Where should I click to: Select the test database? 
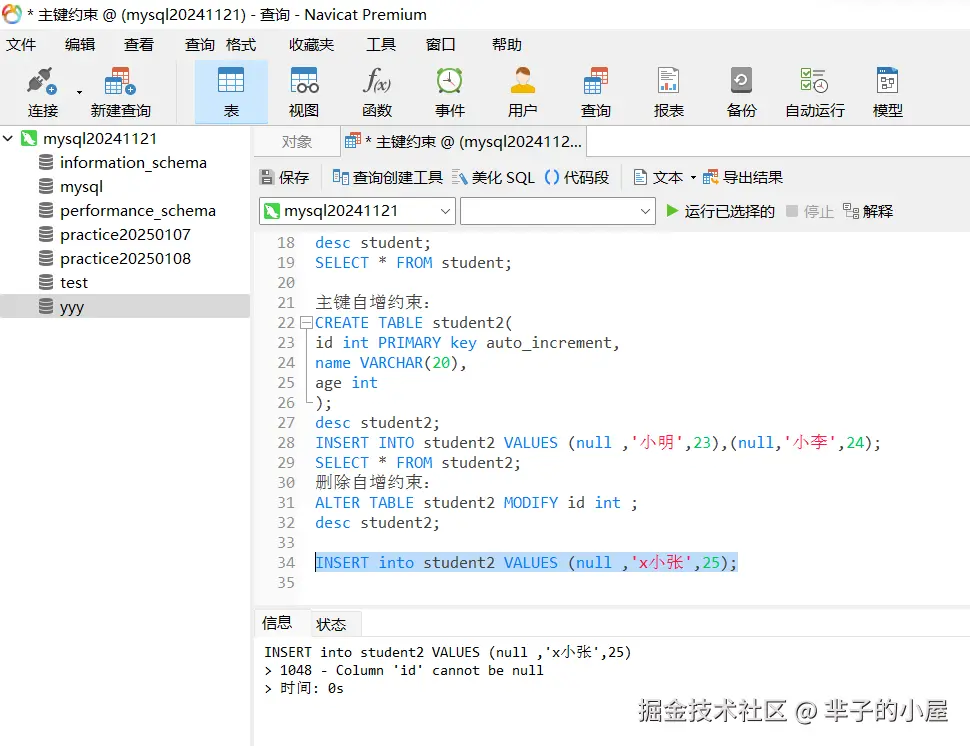(x=74, y=283)
